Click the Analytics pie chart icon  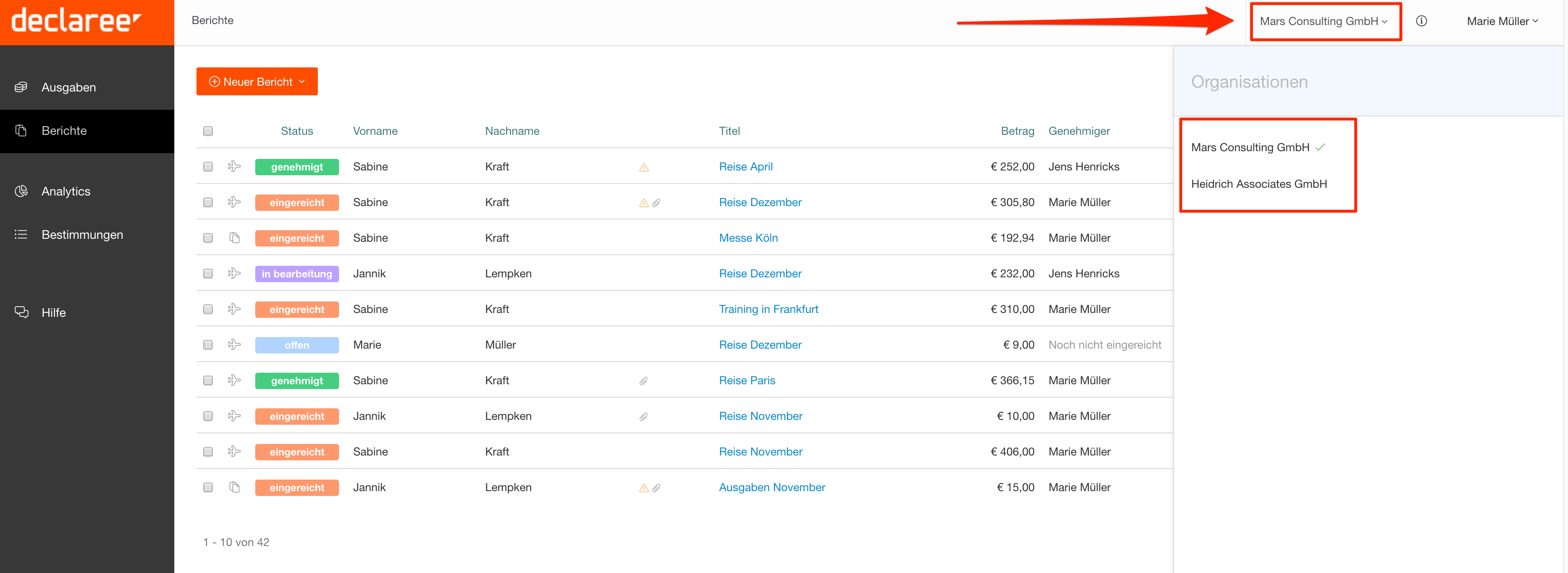tap(21, 191)
